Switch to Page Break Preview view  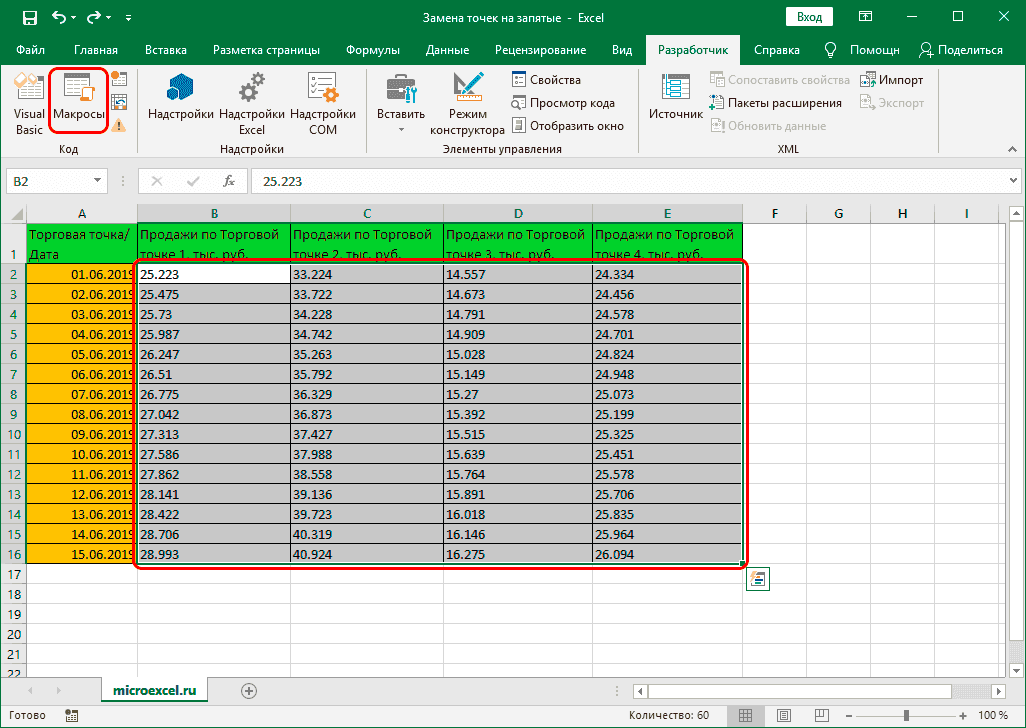point(820,716)
